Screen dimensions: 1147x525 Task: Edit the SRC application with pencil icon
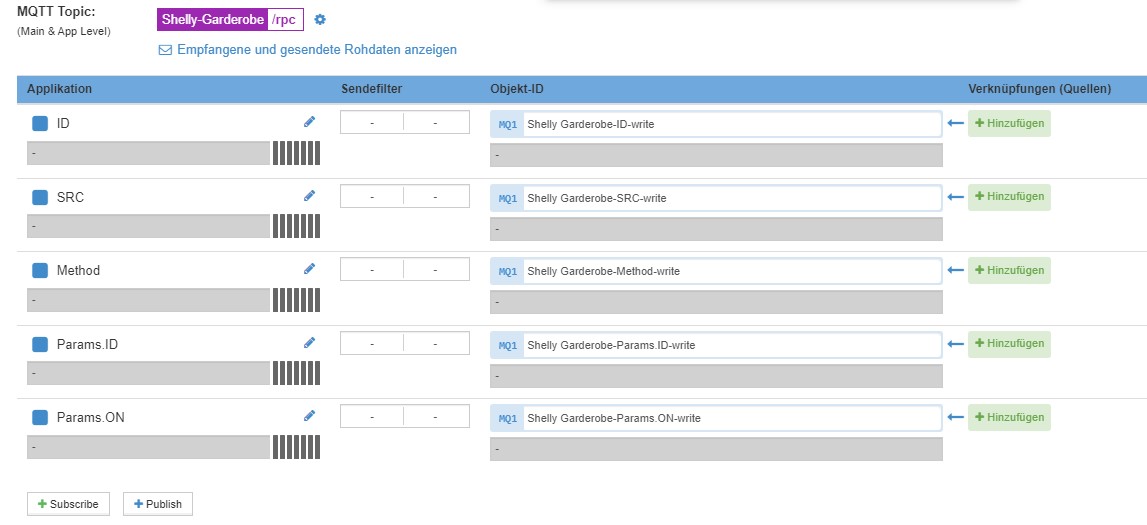309,195
